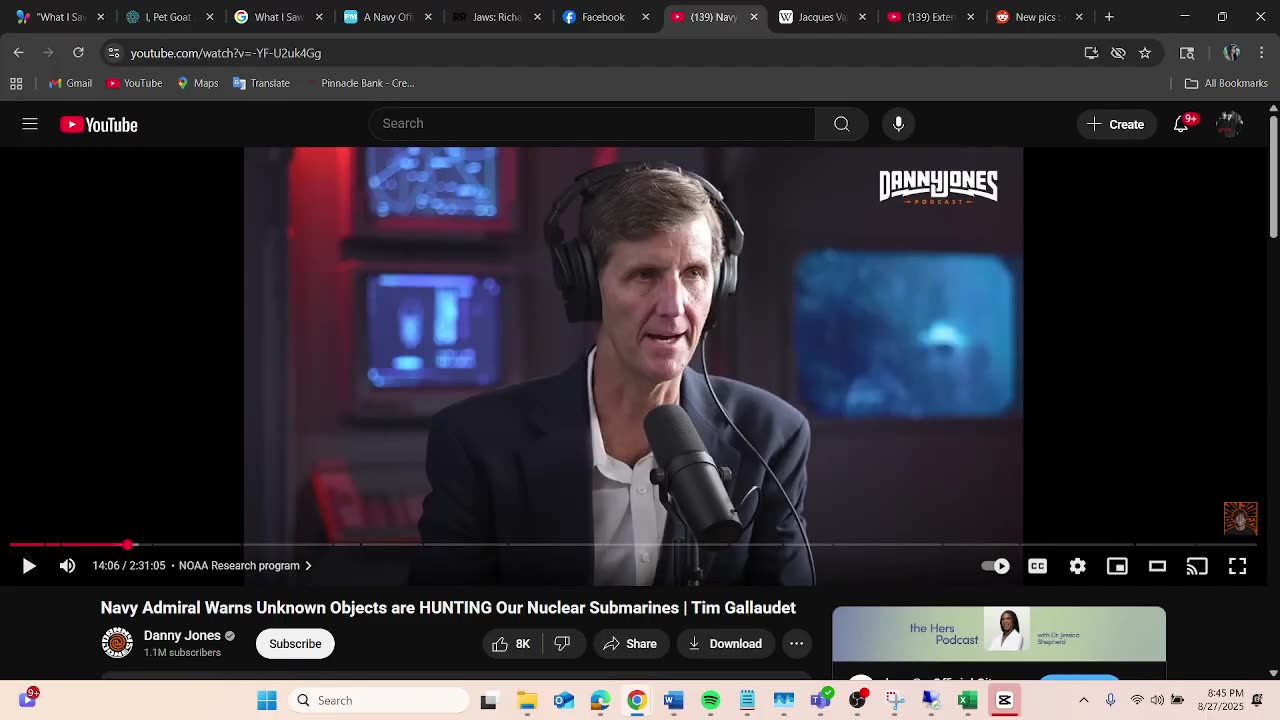This screenshot has height=720, width=1280.
Task: Click the Windows taskbar search box
Action: (378, 701)
